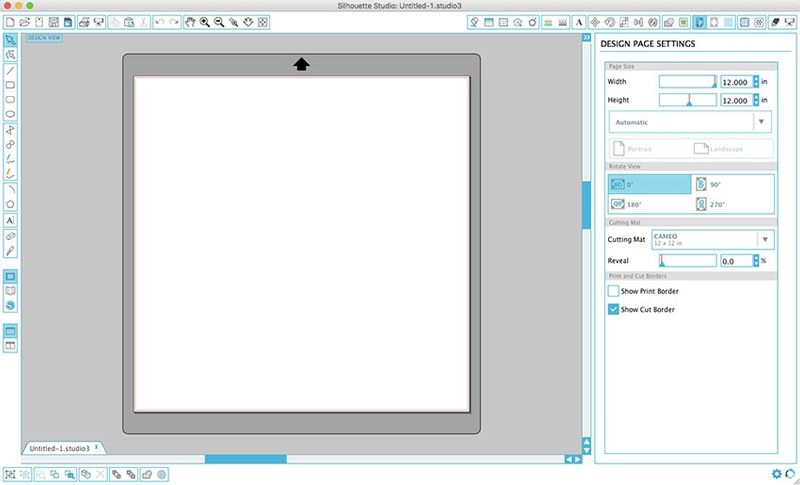800x485 pixels.
Task: Open the Library view icon
Action: tap(10, 291)
